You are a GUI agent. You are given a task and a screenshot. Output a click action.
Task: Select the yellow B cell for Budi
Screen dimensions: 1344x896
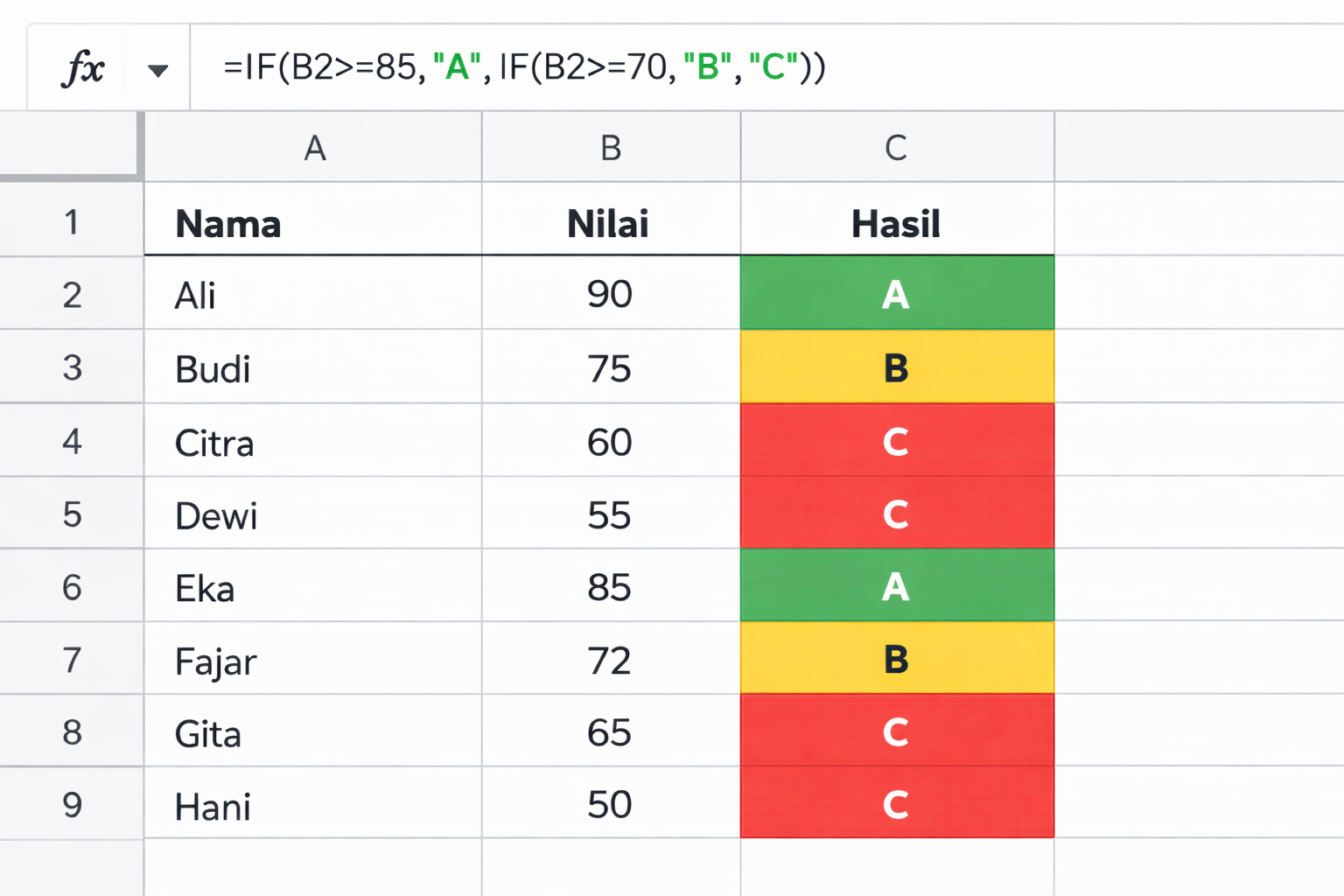(x=896, y=367)
